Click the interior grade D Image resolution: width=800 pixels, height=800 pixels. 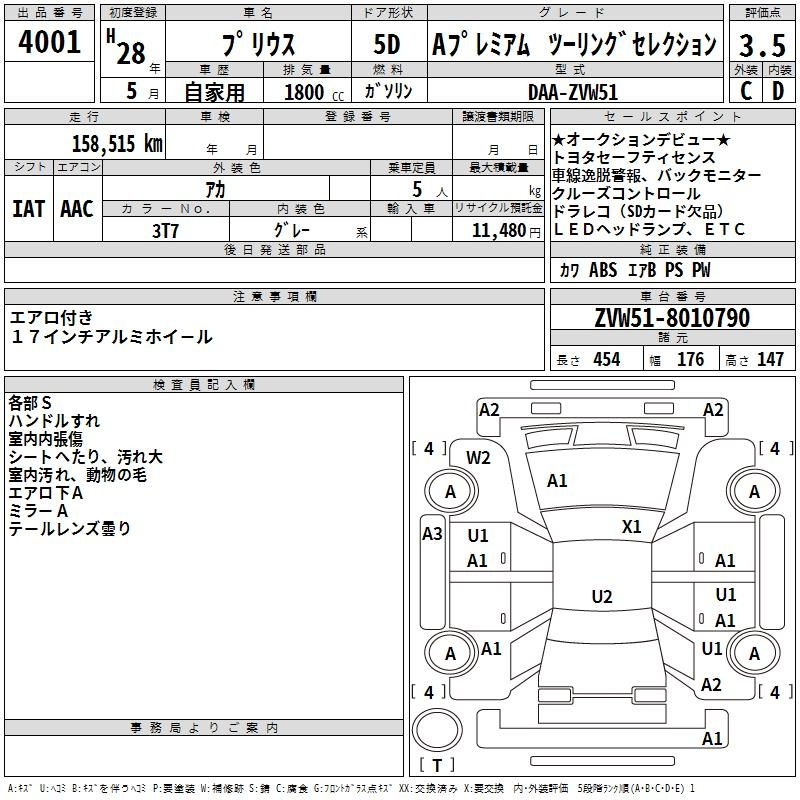(778, 91)
